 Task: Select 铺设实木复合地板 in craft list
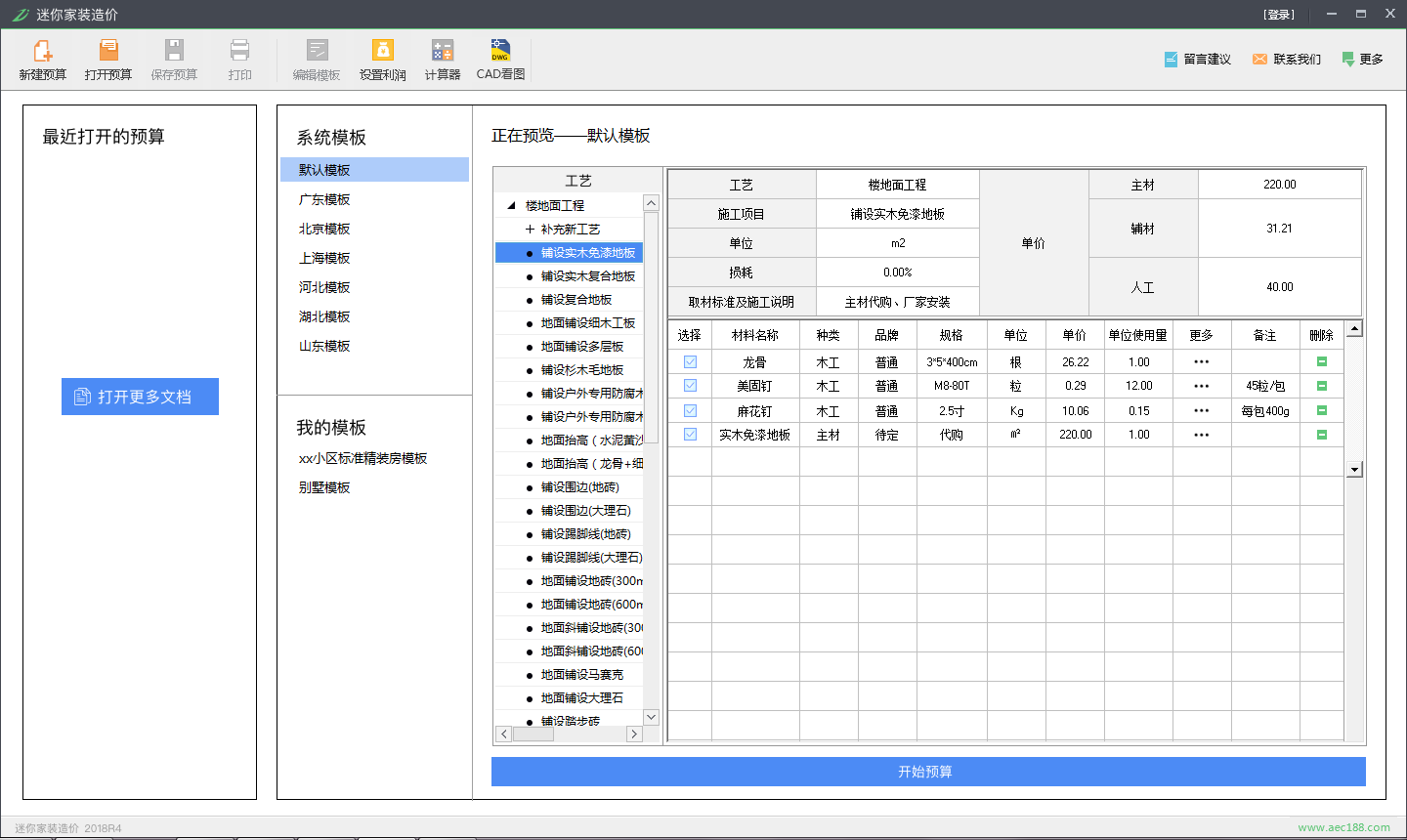coord(587,276)
